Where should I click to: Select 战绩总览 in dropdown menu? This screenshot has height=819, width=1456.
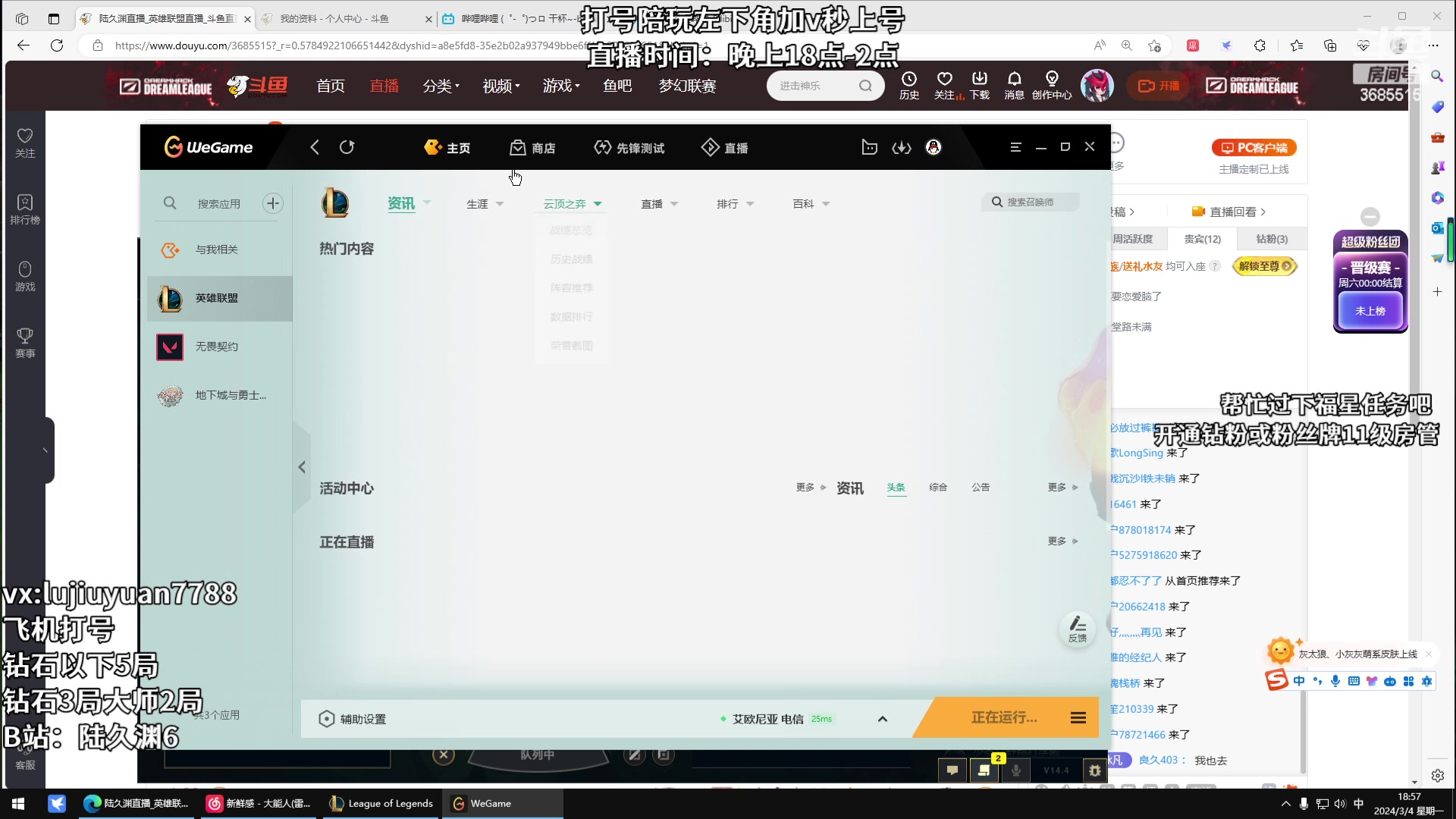(x=571, y=230)
